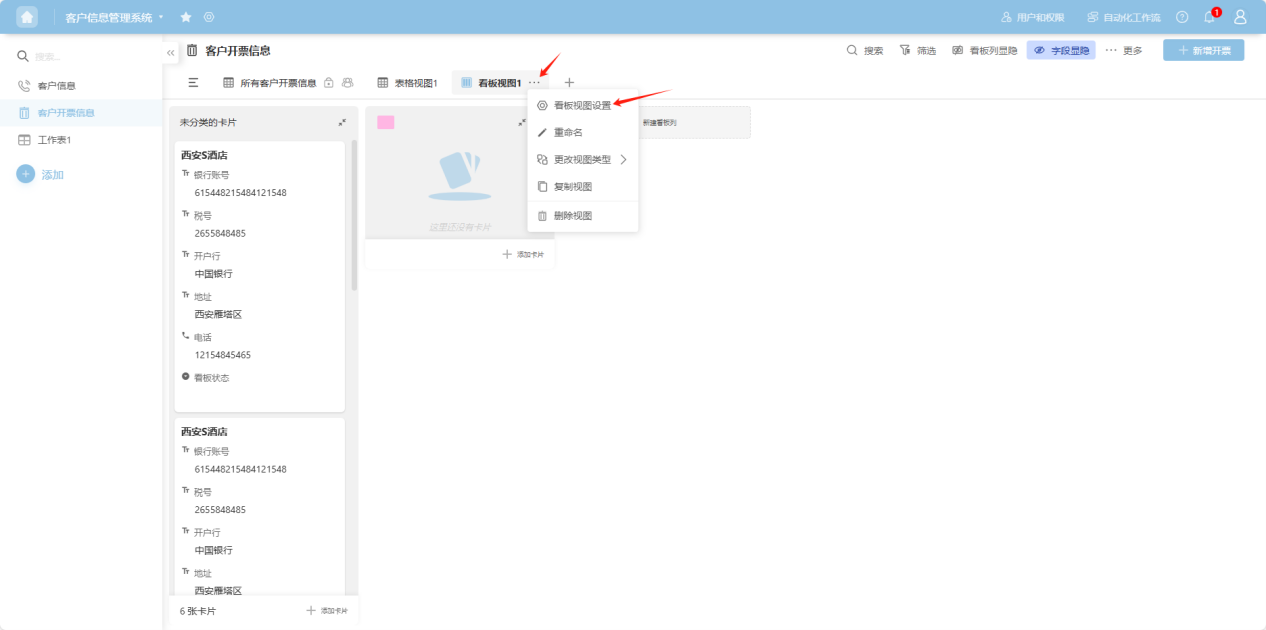Collapse the 未分类的卡片 column
Viewport: 1266px width, 630px height.
point(342,122)
